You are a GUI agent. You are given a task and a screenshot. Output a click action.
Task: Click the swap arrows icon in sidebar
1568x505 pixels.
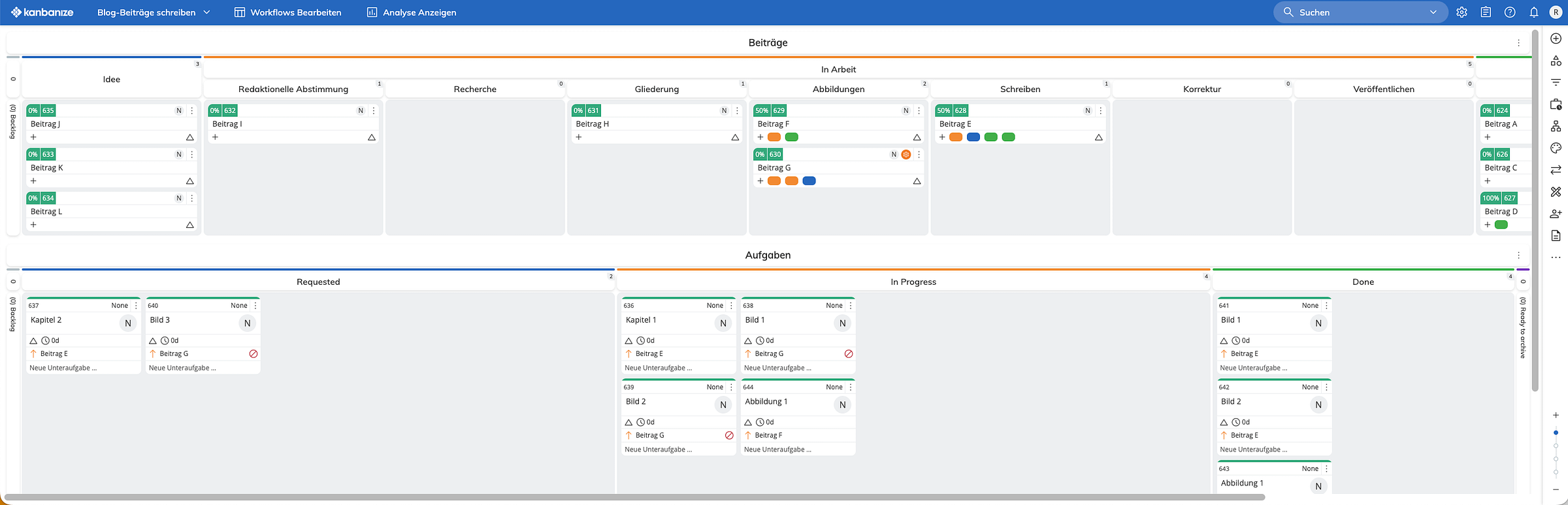click(x=1556, y=170)
